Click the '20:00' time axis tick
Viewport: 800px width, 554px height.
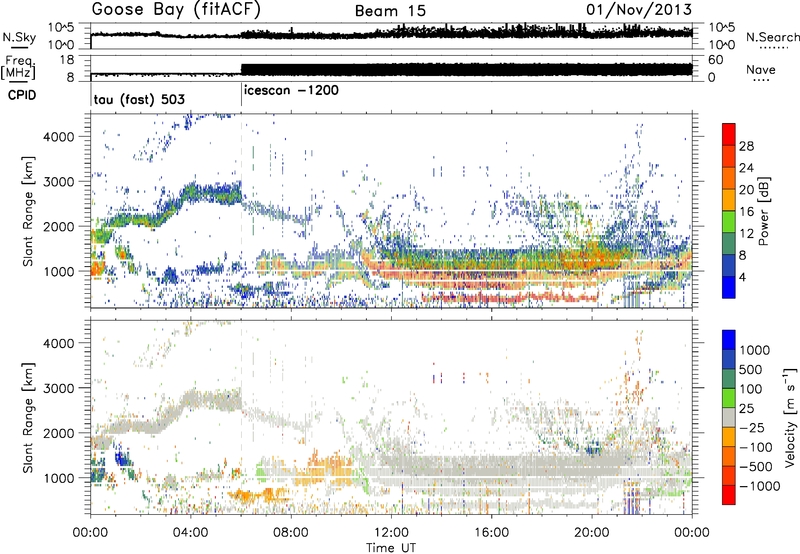591,533
